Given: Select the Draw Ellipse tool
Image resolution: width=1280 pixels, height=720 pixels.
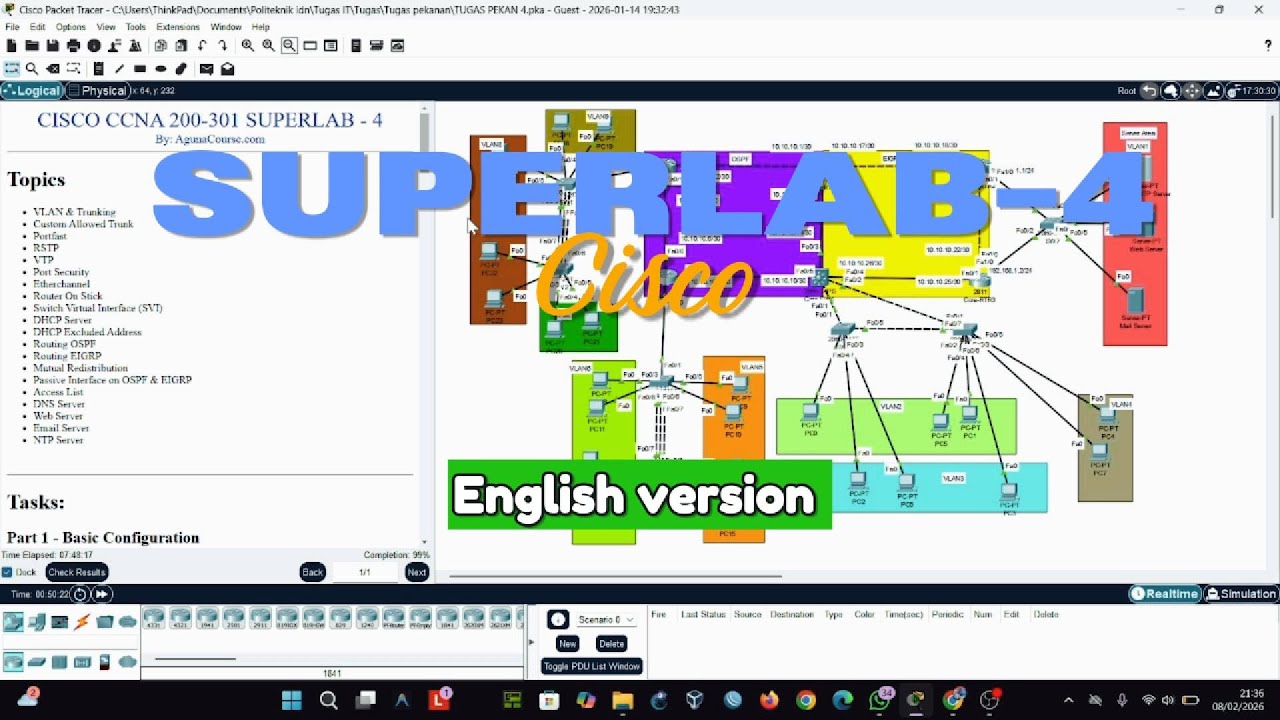Looking at the screenshot, I should (160, 69).
